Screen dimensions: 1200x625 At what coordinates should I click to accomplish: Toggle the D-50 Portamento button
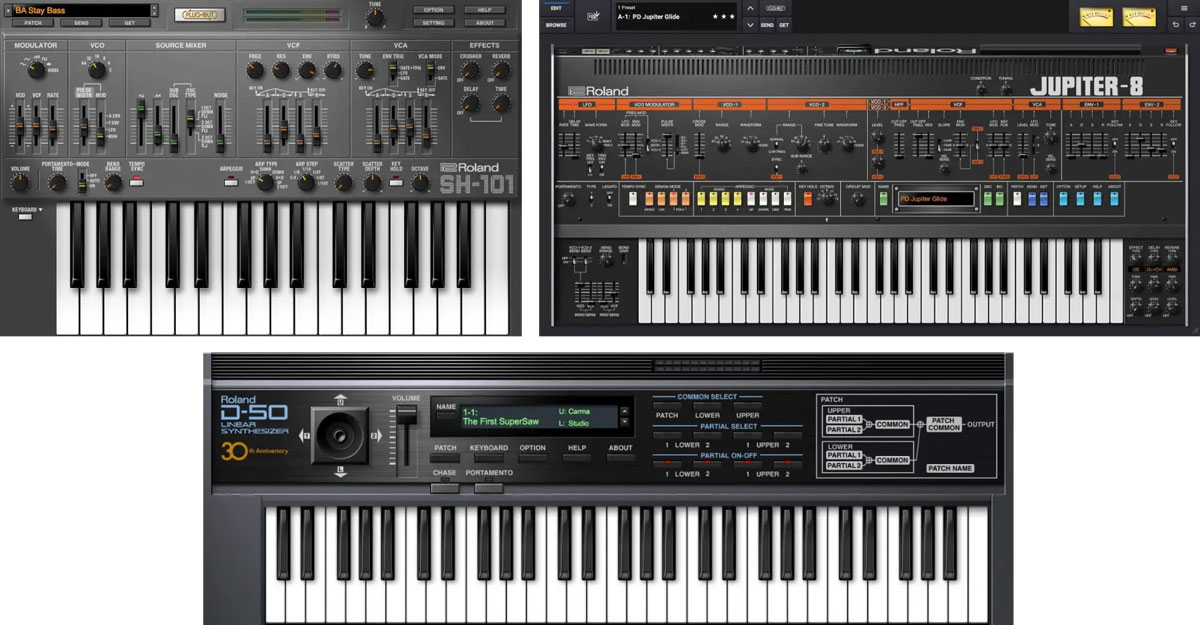pyautogui.click(x=488, y=488)
